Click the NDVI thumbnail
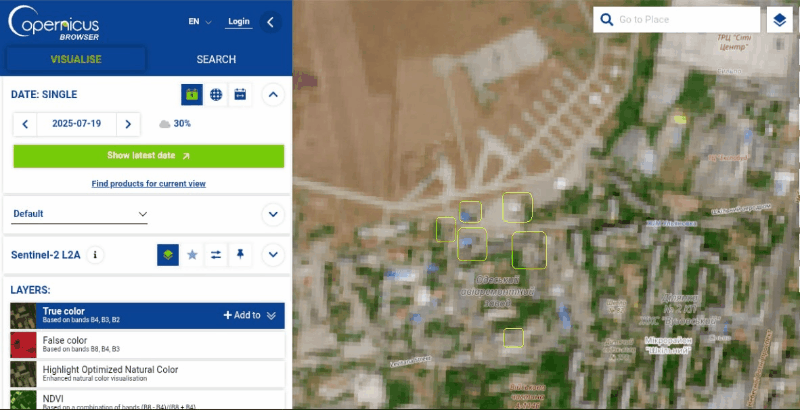The width and height of the screenshot is (800, 410). [x=23, y=400]
